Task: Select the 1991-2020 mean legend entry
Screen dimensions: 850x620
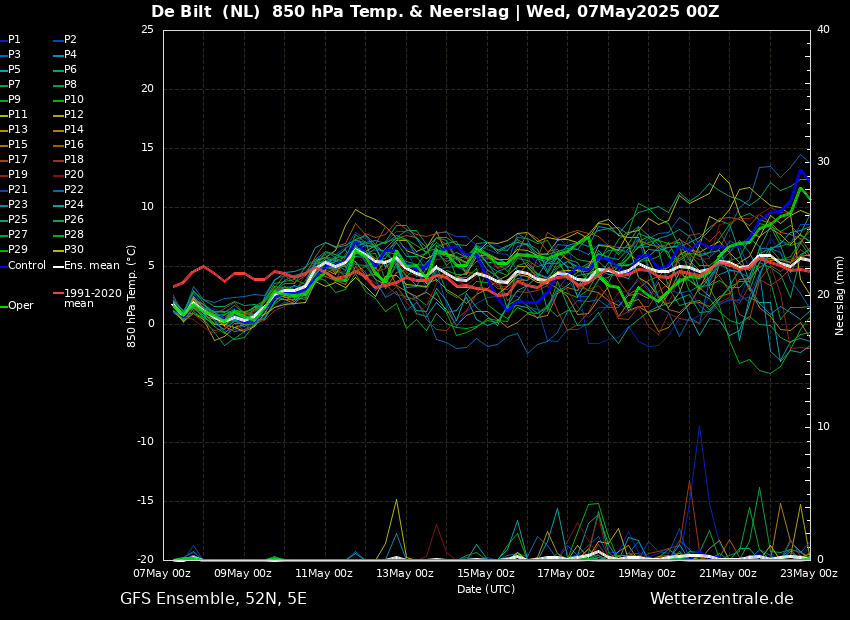Action: pyautogui.click(x=87, y=298)
